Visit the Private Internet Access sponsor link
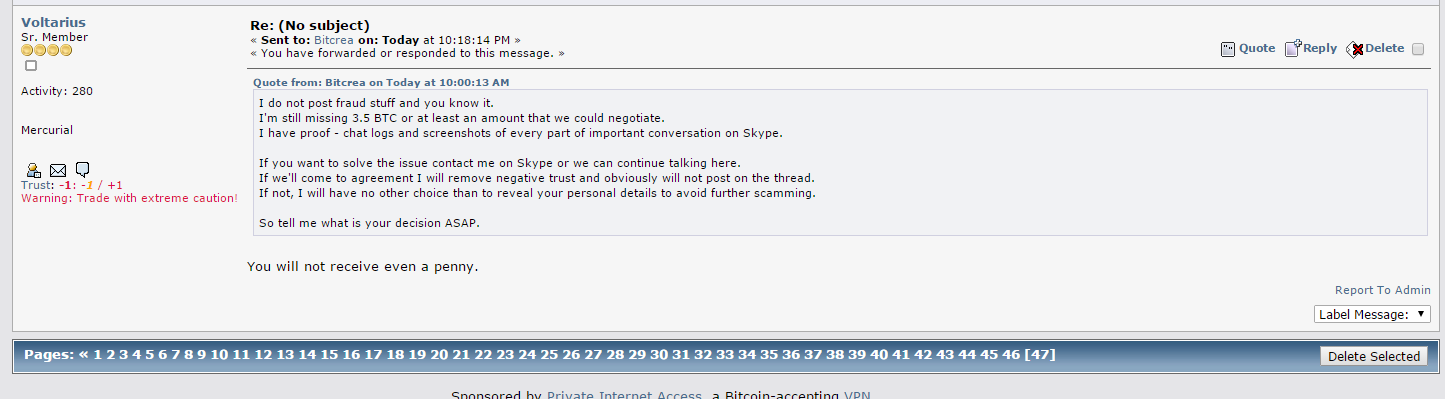Screen dimensions: 1445x399 click(x=624, y=395)
